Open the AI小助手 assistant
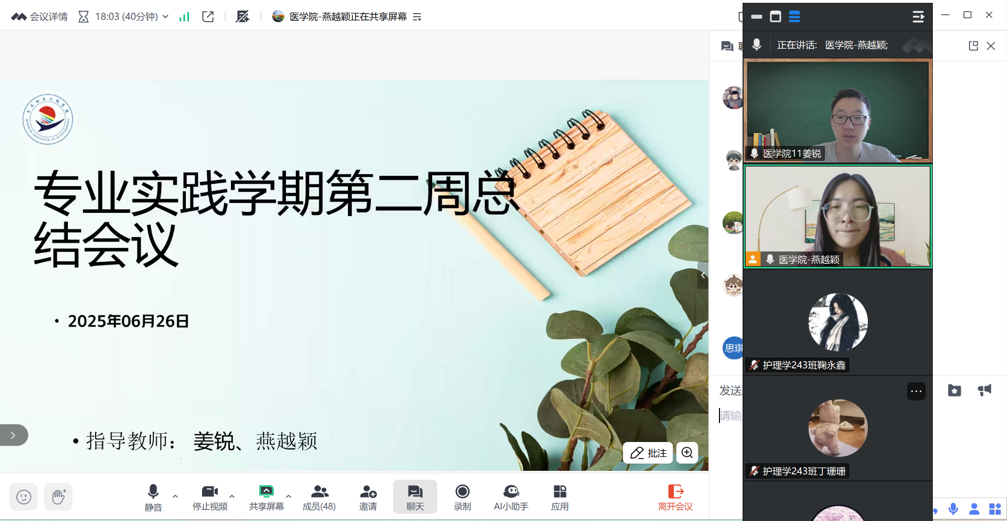 510,496
